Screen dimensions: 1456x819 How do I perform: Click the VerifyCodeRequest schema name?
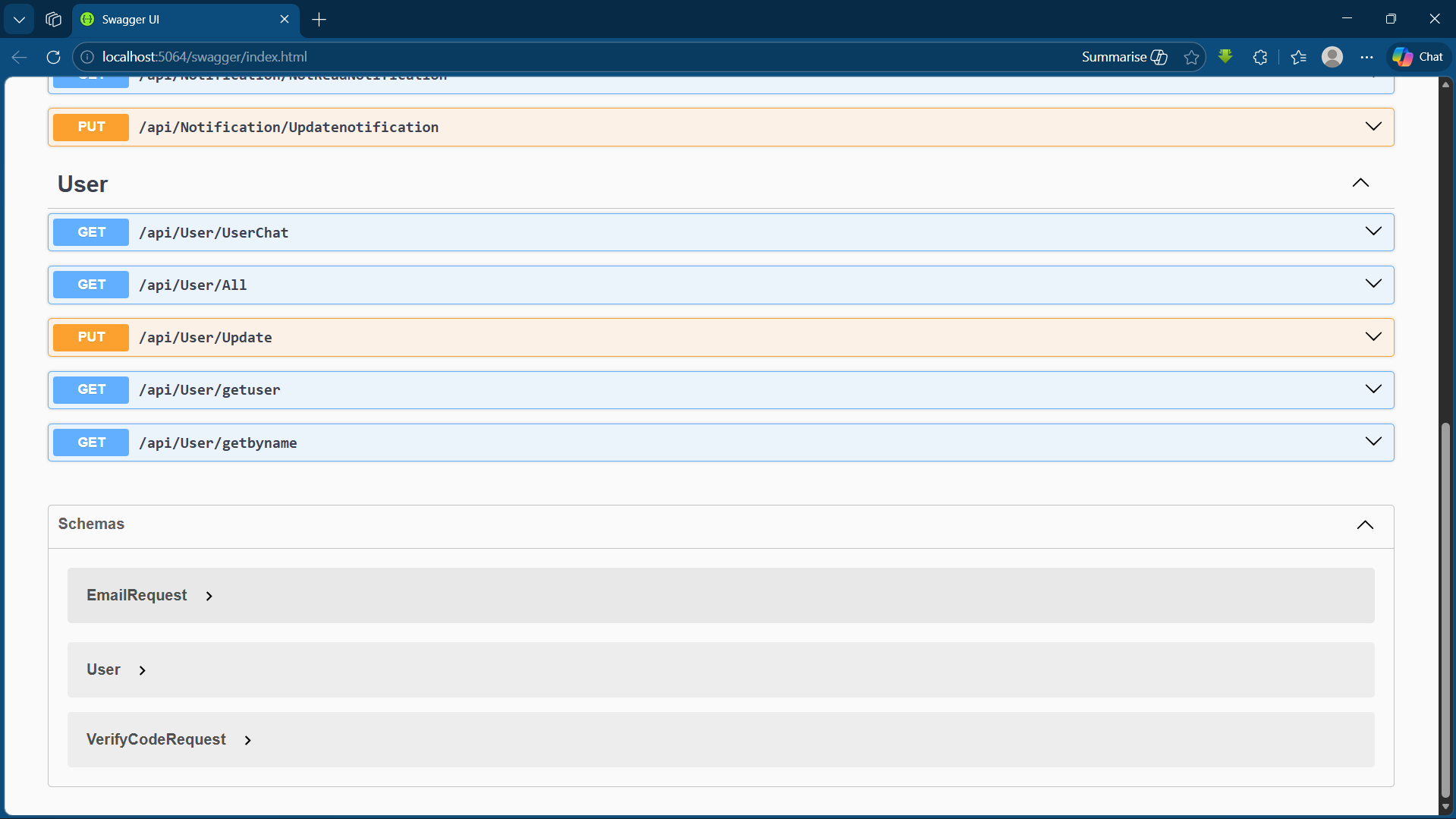[x=156, y=739]
